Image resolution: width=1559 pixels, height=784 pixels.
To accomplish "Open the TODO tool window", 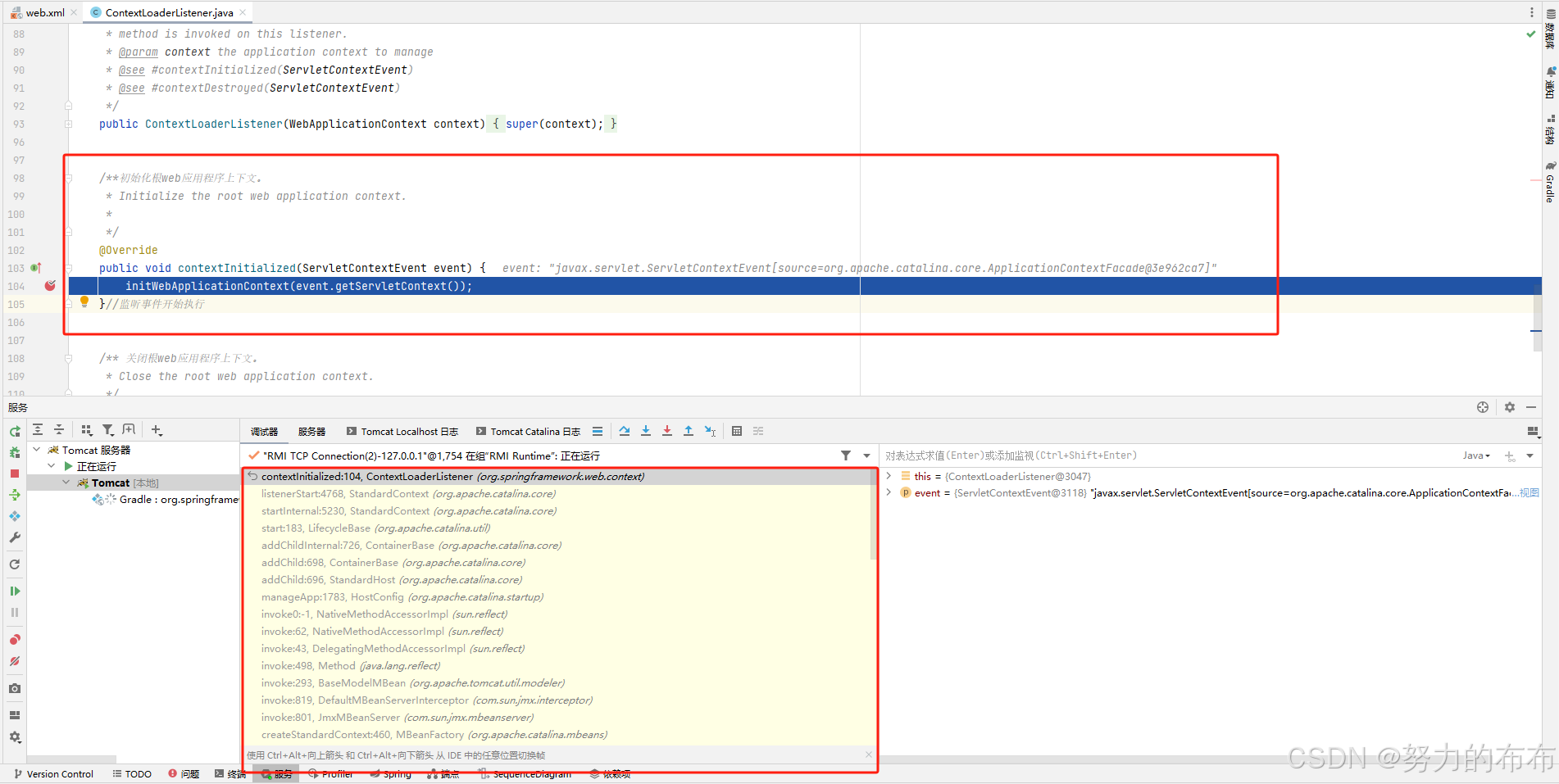I will (x=132, y=774).
